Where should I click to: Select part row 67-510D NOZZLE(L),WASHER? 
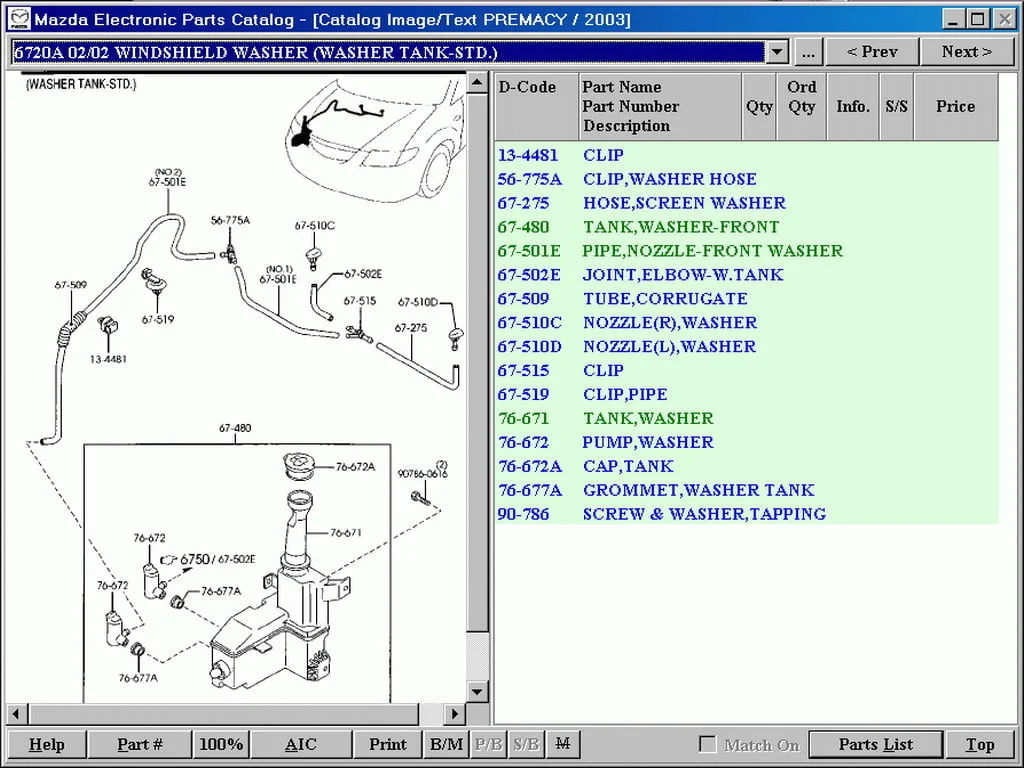746,347
